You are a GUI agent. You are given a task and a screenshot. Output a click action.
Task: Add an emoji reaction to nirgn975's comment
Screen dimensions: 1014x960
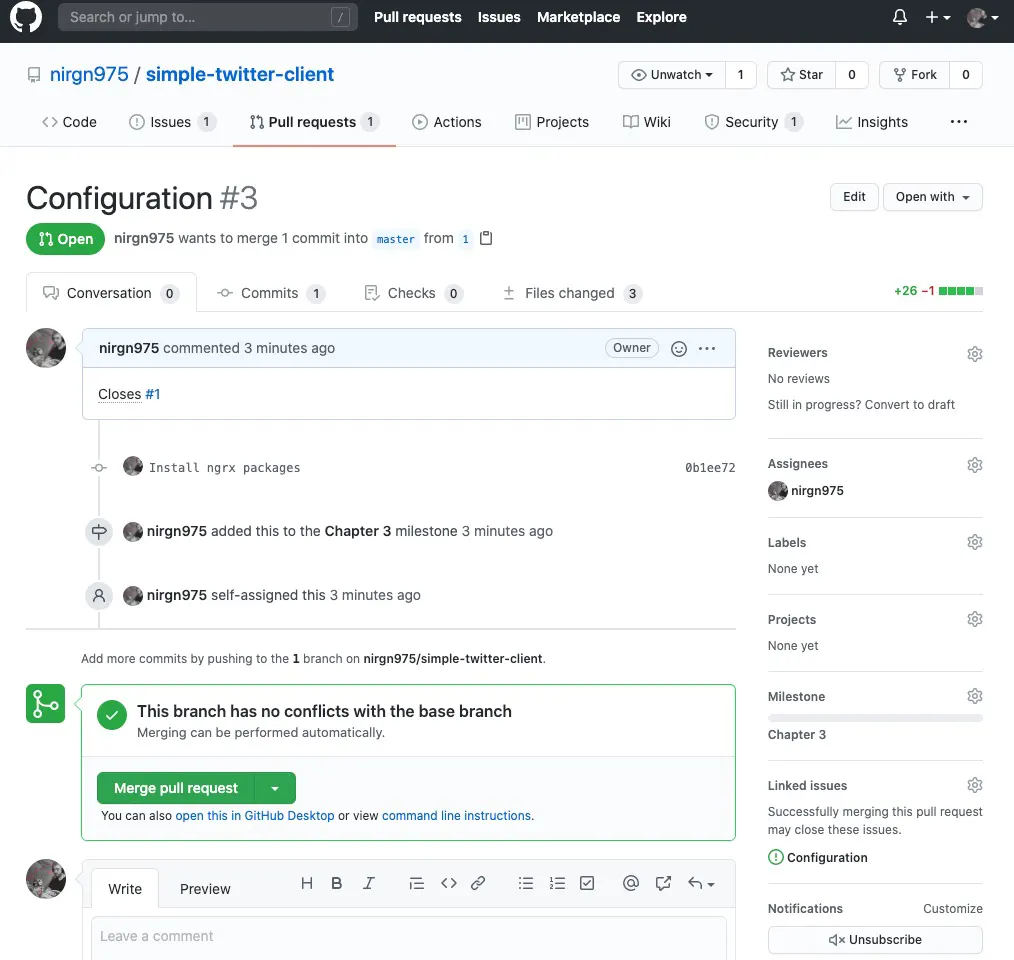coord(679,348)
